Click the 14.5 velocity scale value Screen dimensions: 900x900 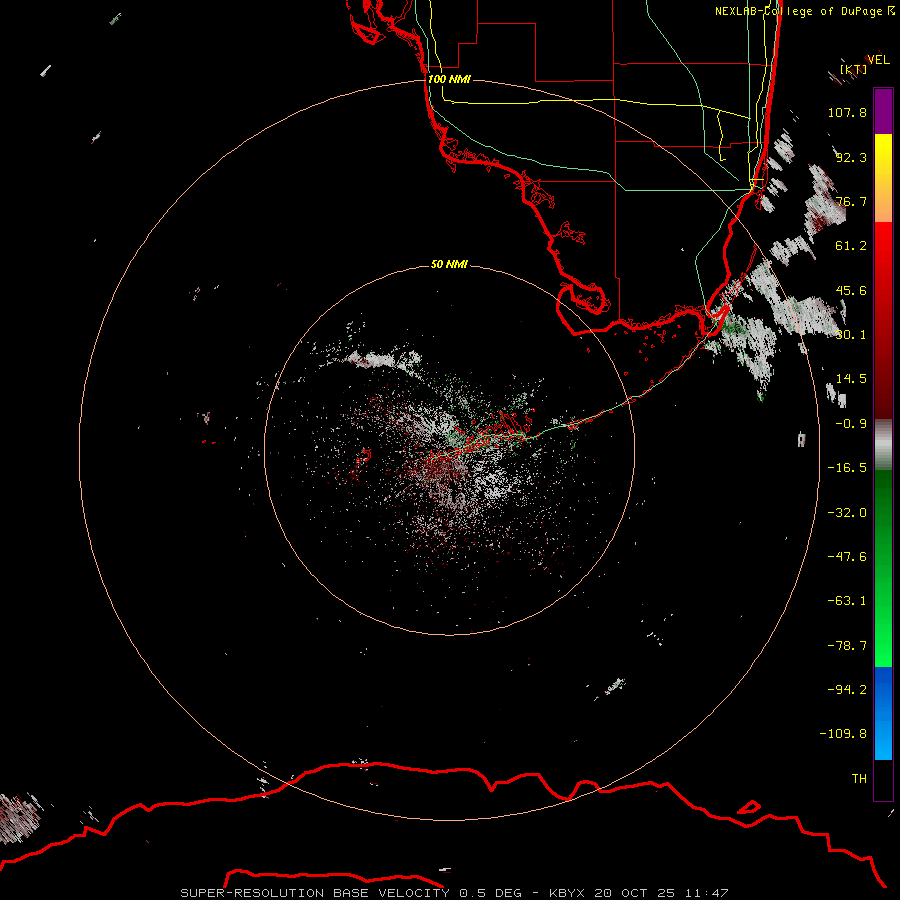pos(851,379)
